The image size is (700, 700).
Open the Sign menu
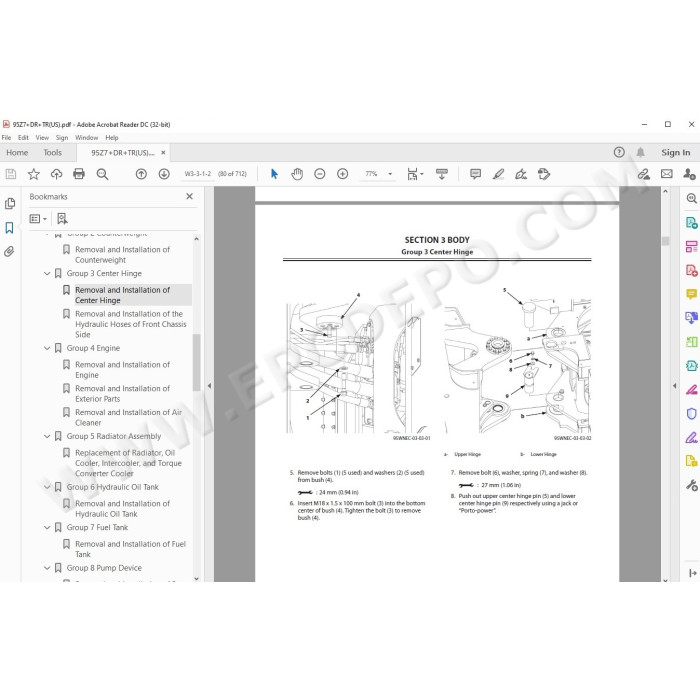point(62,138)
